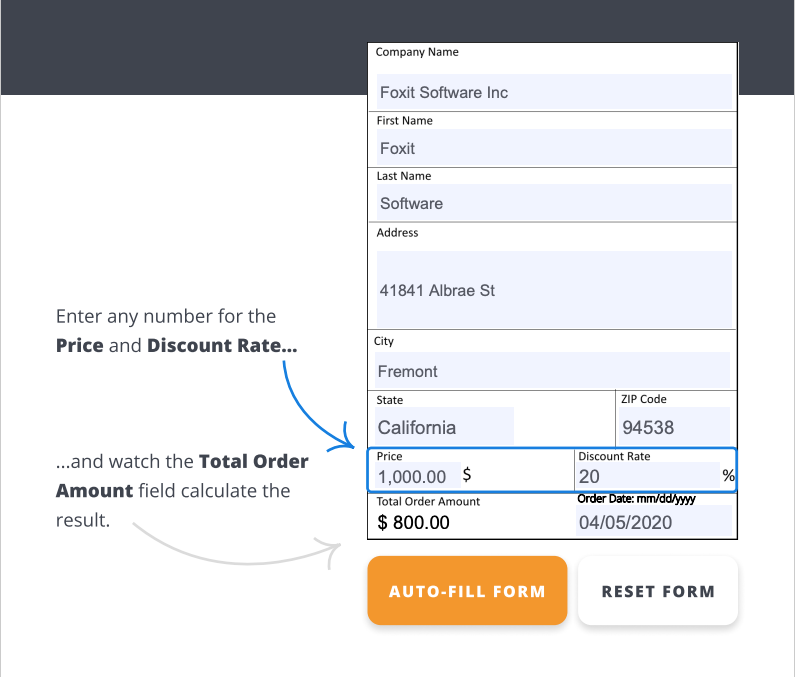Focus the Last Name field containing Software
Image resolution: width=795 pixels, height=677 pixels.
(553, 203)
